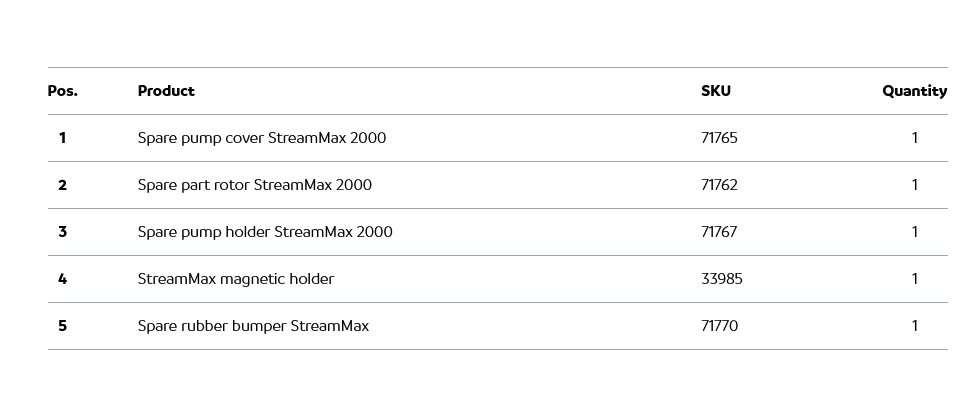This screenshot has height=419, width=980.
Task: Select position number 4 in the table
Action: 62,279
